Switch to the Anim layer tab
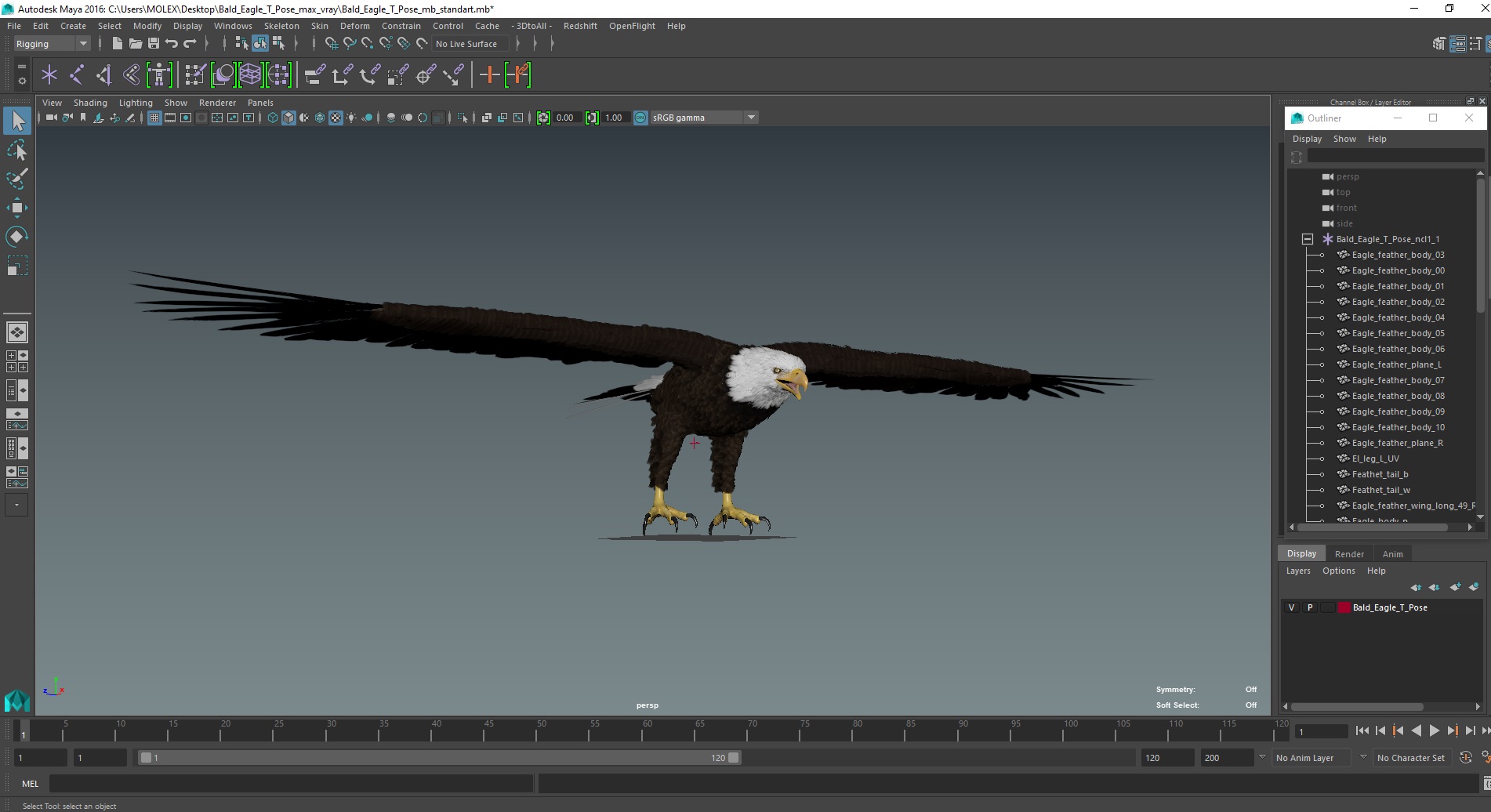This screenshot has width=1491, height=812. [x=1392, y=553]
